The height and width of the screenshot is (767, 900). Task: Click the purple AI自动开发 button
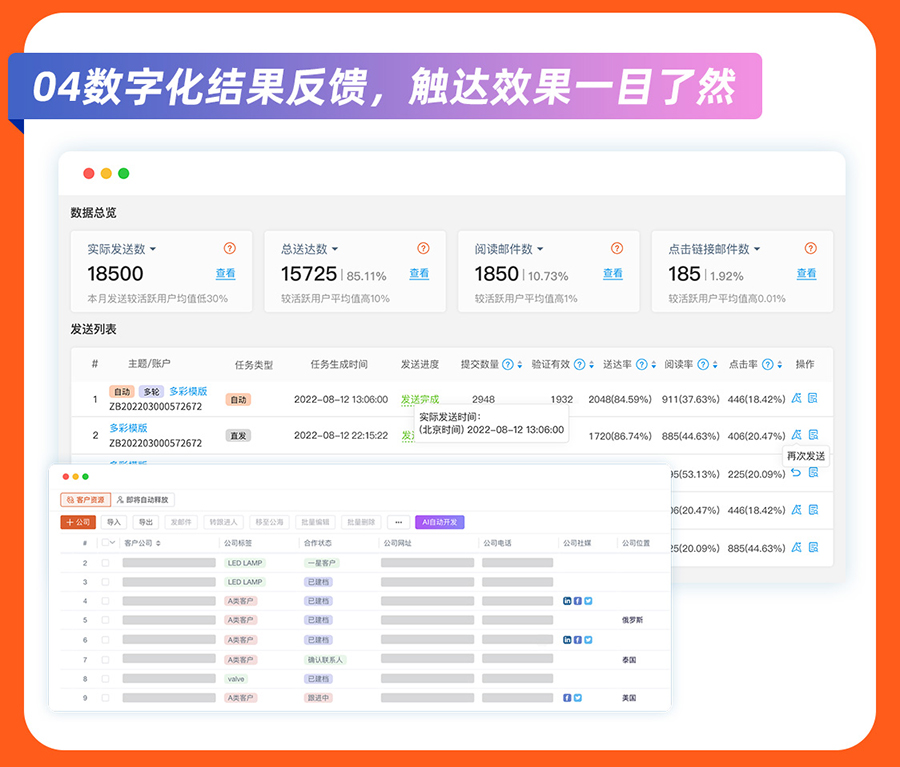[440, 522]
